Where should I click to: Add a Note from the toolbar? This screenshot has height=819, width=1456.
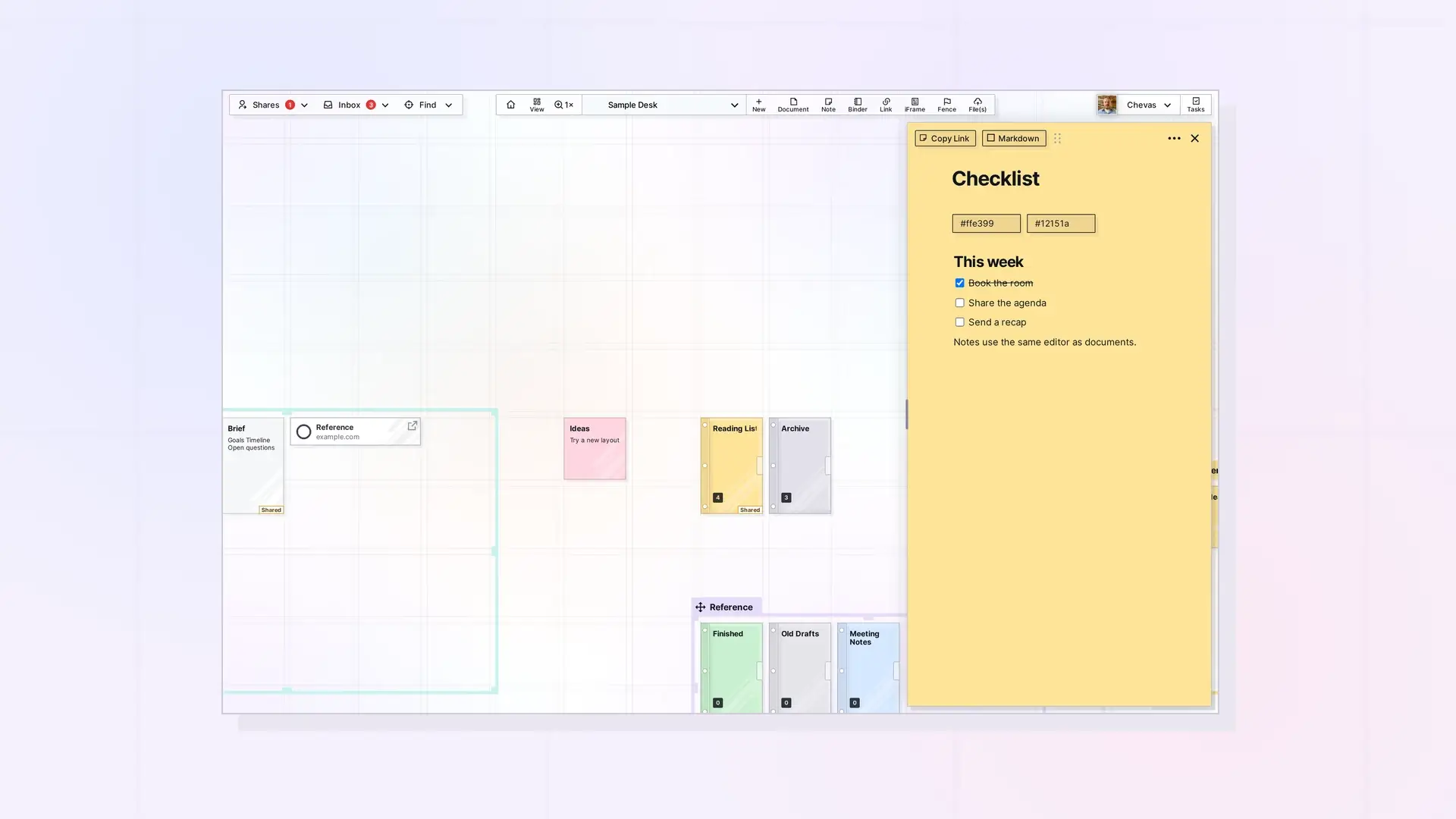[x=828, y=105]
